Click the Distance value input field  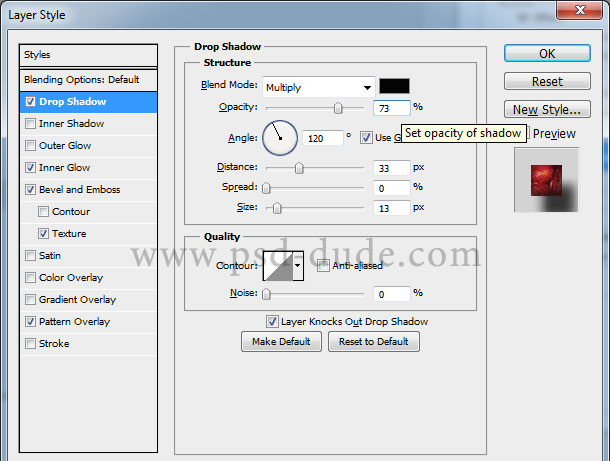tap(392, 167)
